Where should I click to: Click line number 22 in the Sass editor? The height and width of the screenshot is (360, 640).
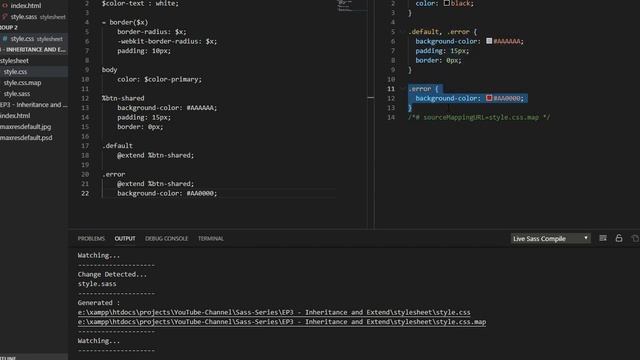(x=85, y=193)
